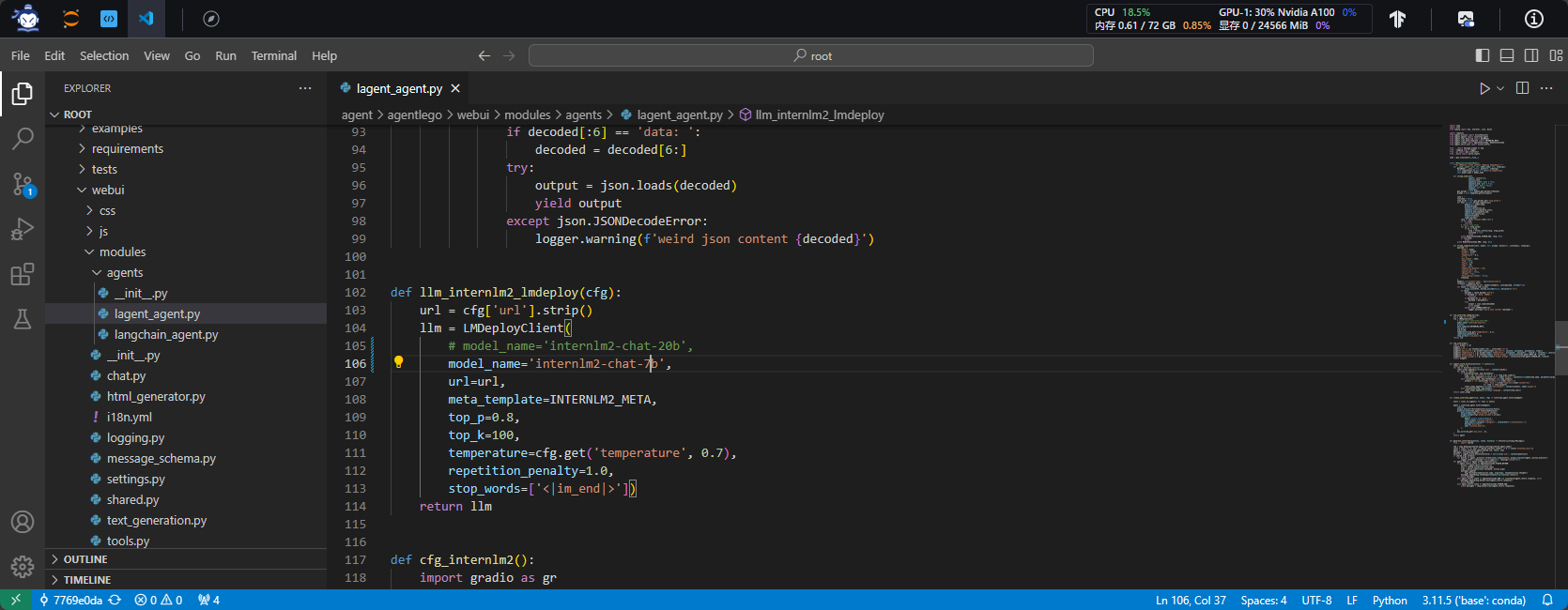Open Explorer More Actions ellipsis

click(x=305, y=88)
